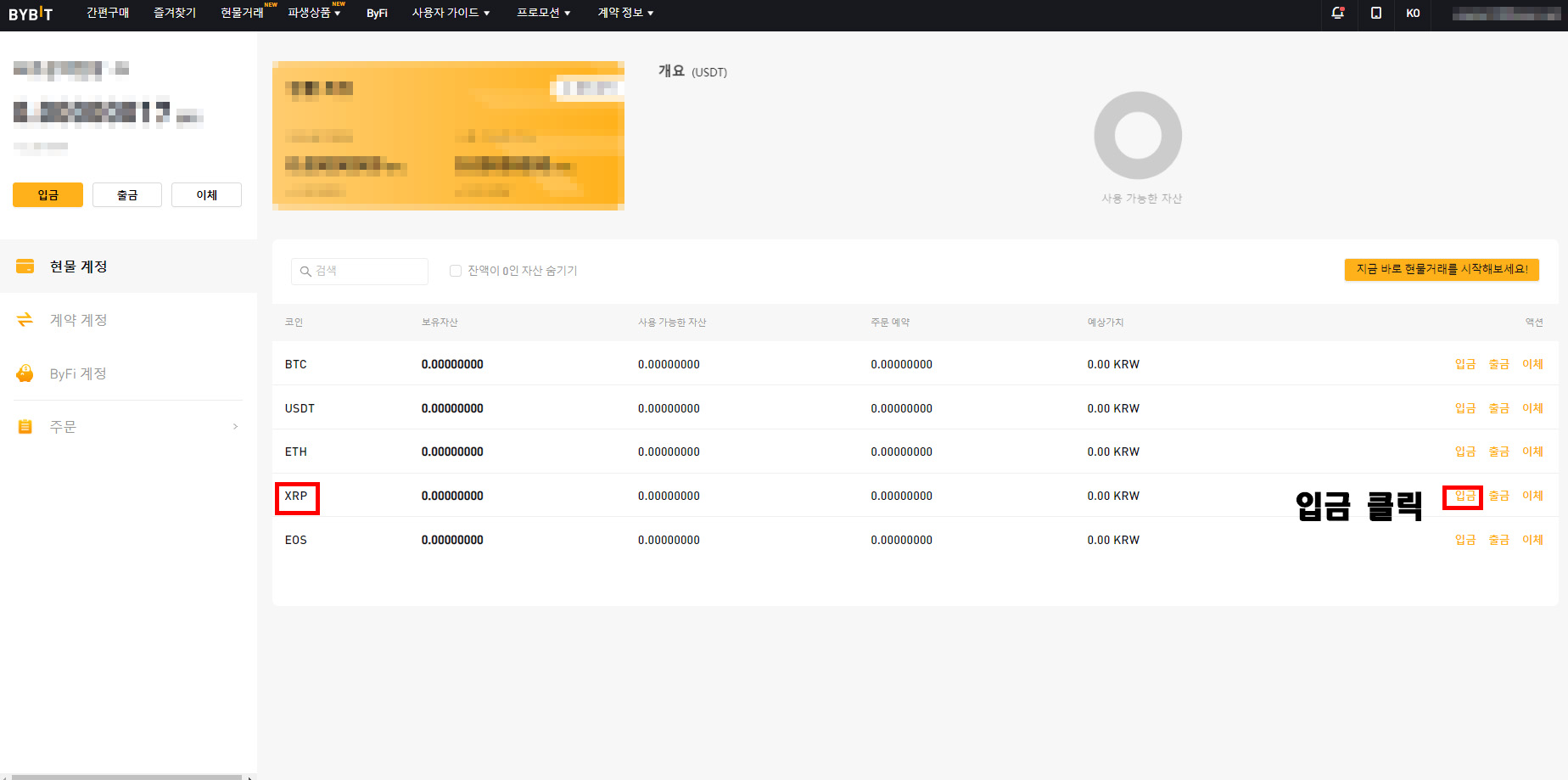This screenshot has height=780, width=1568.
Task: Click the EOS coin name
Action: coord(295,541)
